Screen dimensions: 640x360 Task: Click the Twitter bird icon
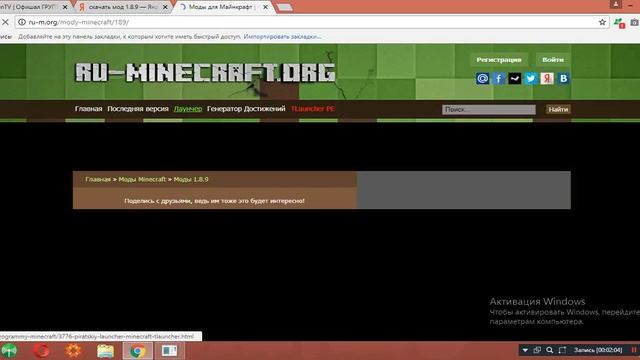coord(531,78)
